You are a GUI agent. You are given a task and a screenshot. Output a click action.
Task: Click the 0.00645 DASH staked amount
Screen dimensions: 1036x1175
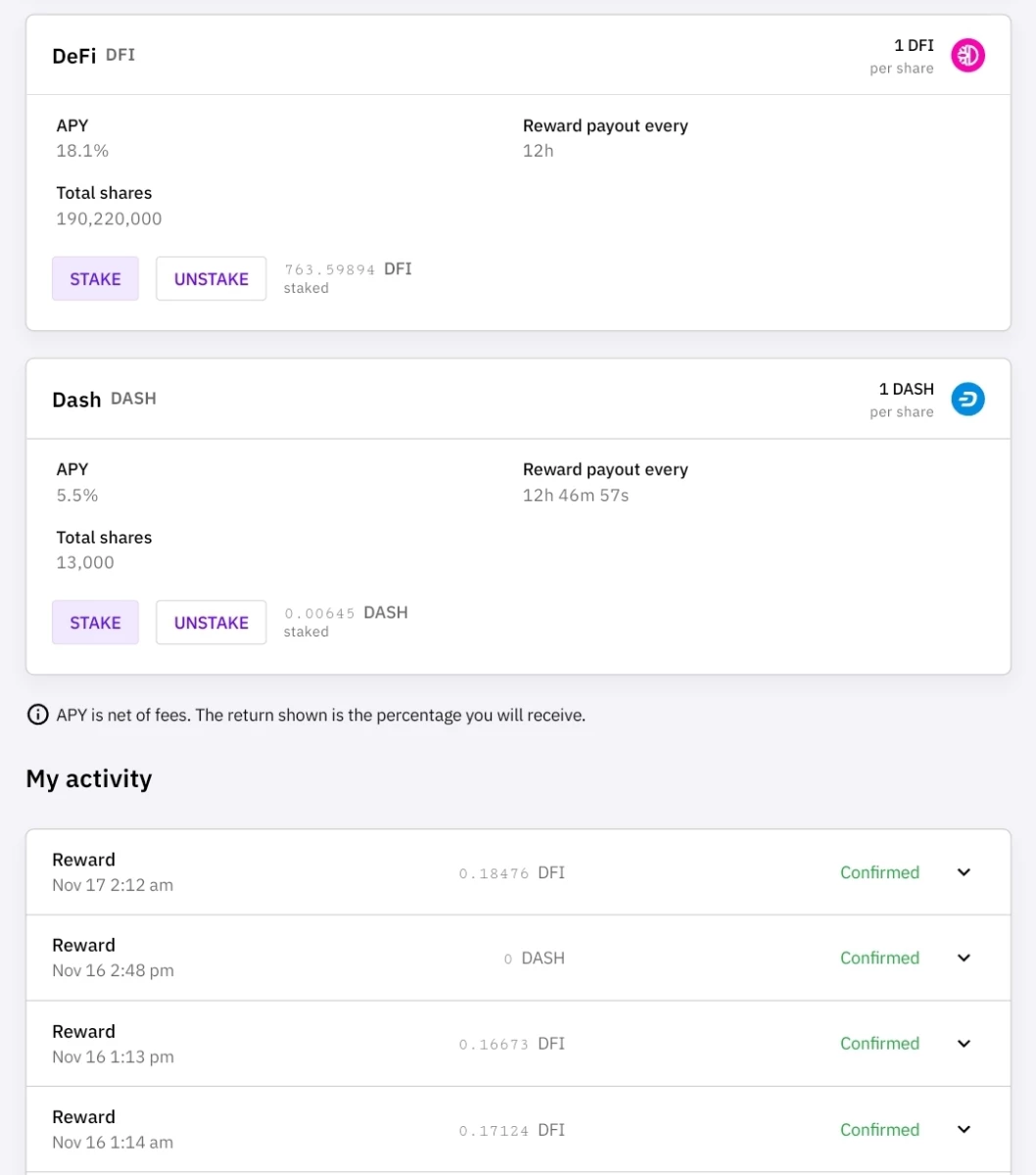click(x=346, y=613)
